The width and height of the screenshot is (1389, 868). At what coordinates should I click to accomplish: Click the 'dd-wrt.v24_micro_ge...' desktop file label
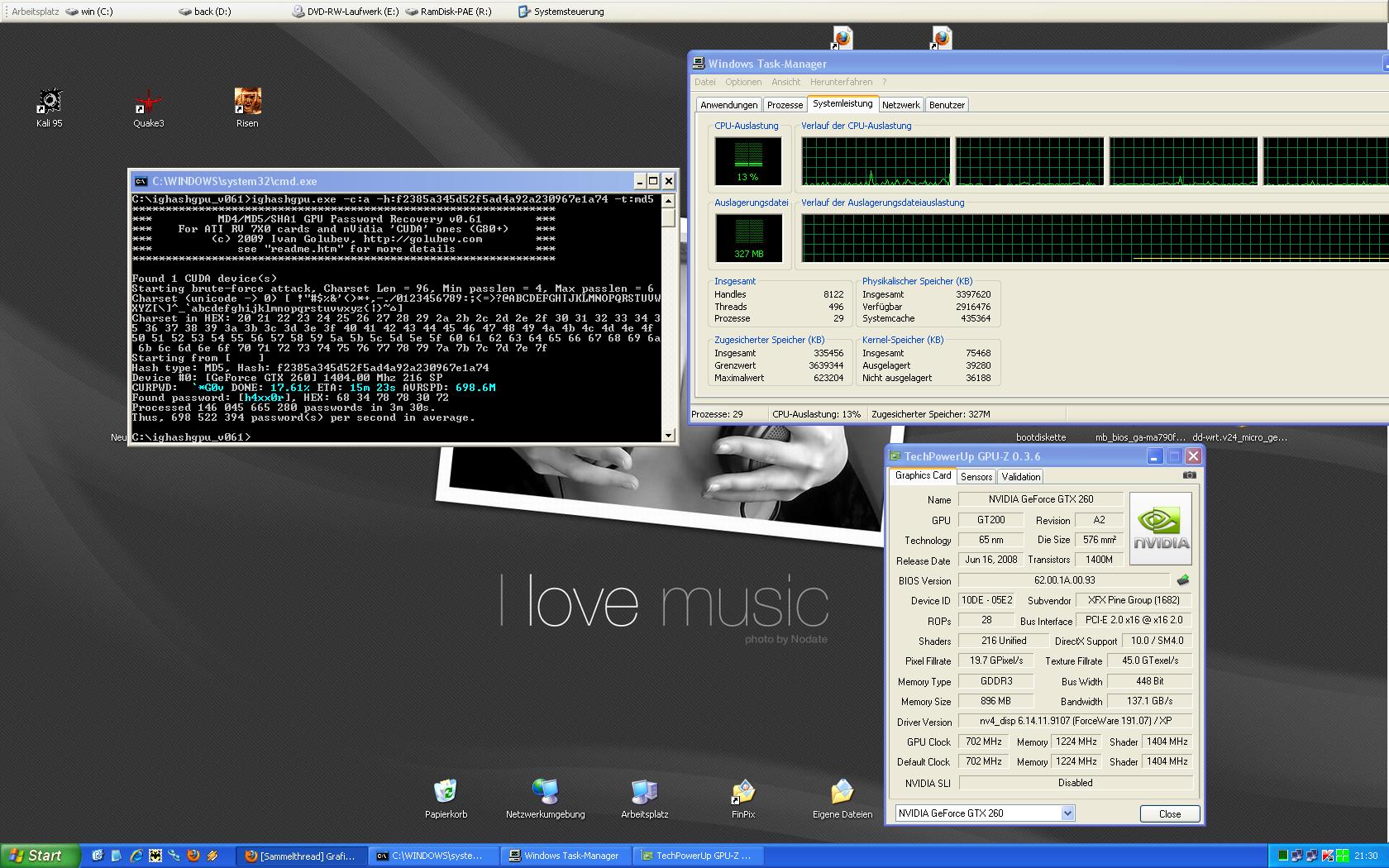[1239, 437]
